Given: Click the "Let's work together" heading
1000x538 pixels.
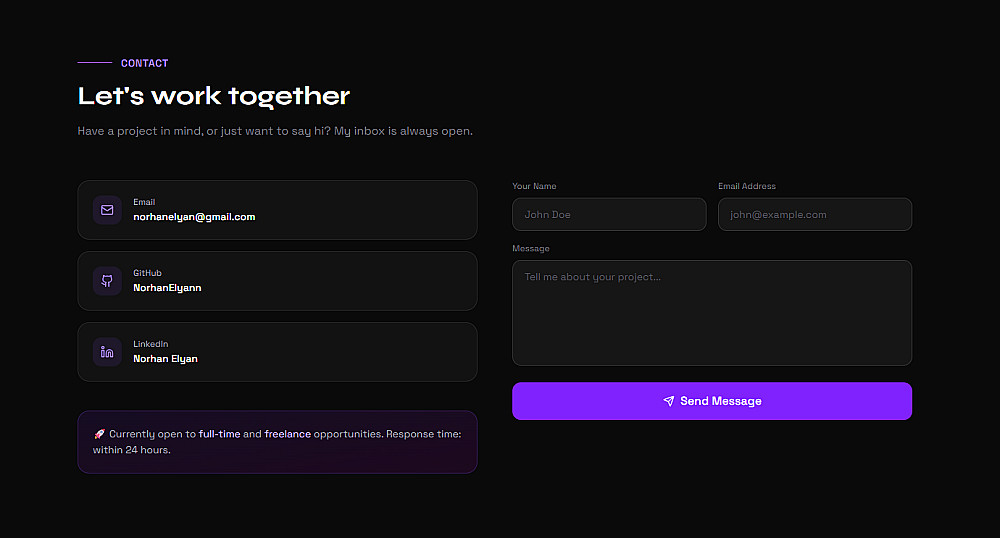Looking at the screenshot, I should 214,96.
